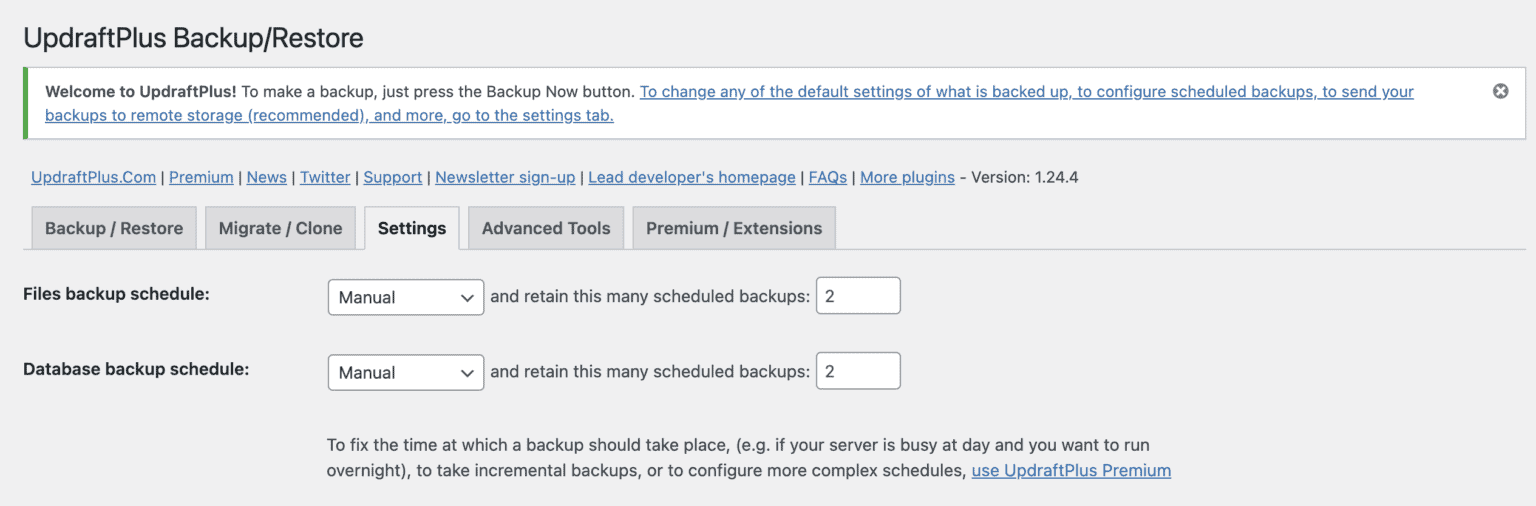1536x506 pixels.
Task: Click the use UpdraftPlus Premium link
Action: tap(1071, 470)
